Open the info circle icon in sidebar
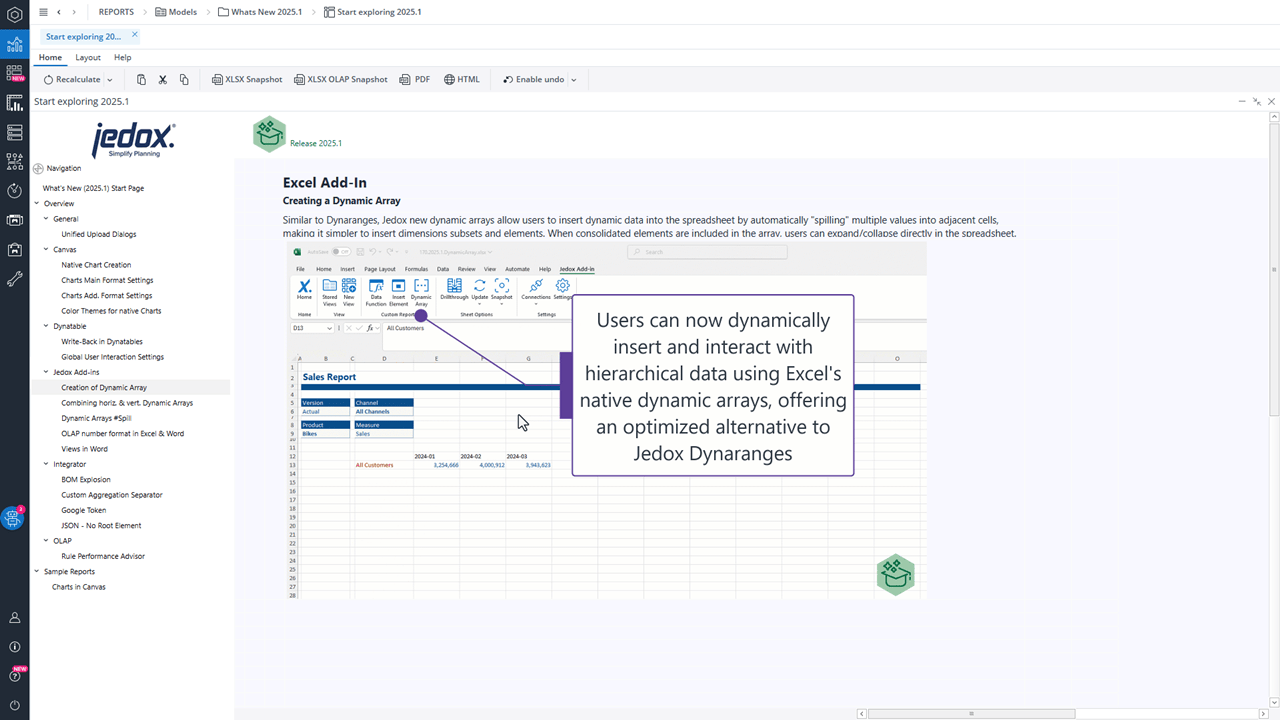 [x=14, y=647]
